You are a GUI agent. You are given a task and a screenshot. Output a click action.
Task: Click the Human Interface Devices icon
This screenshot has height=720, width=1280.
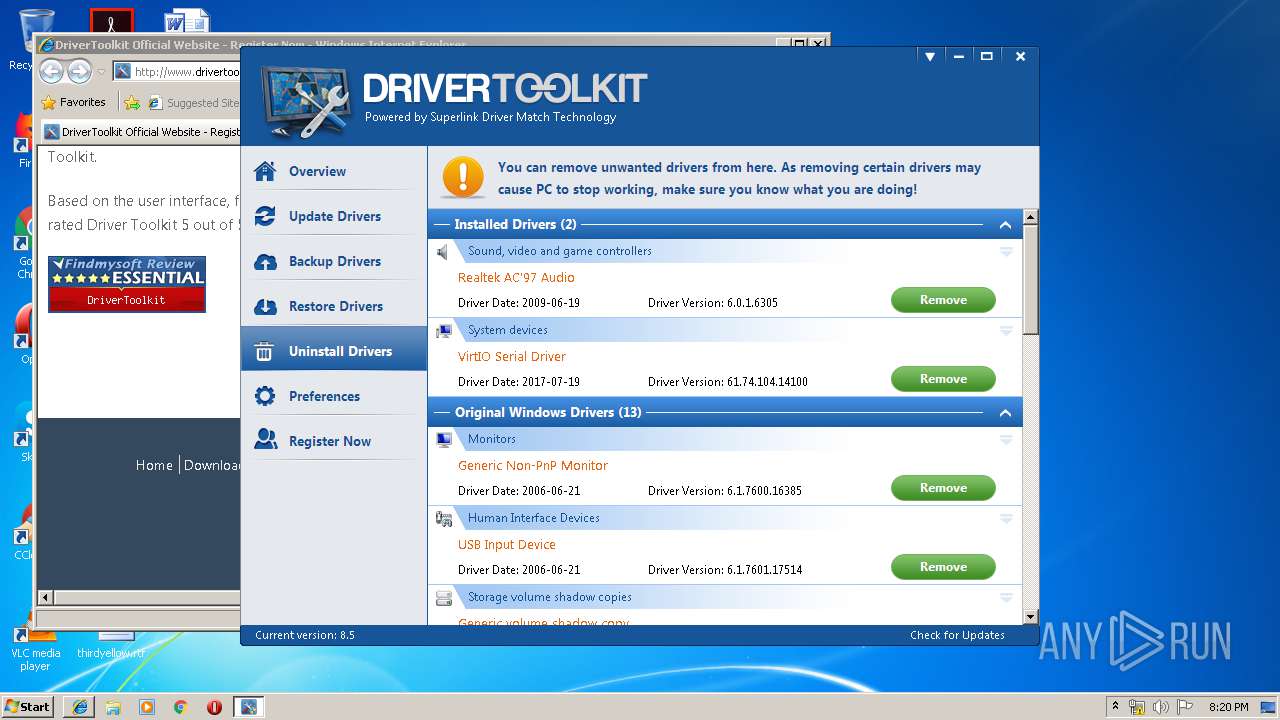pyautogui.click(x=444, y=519)
